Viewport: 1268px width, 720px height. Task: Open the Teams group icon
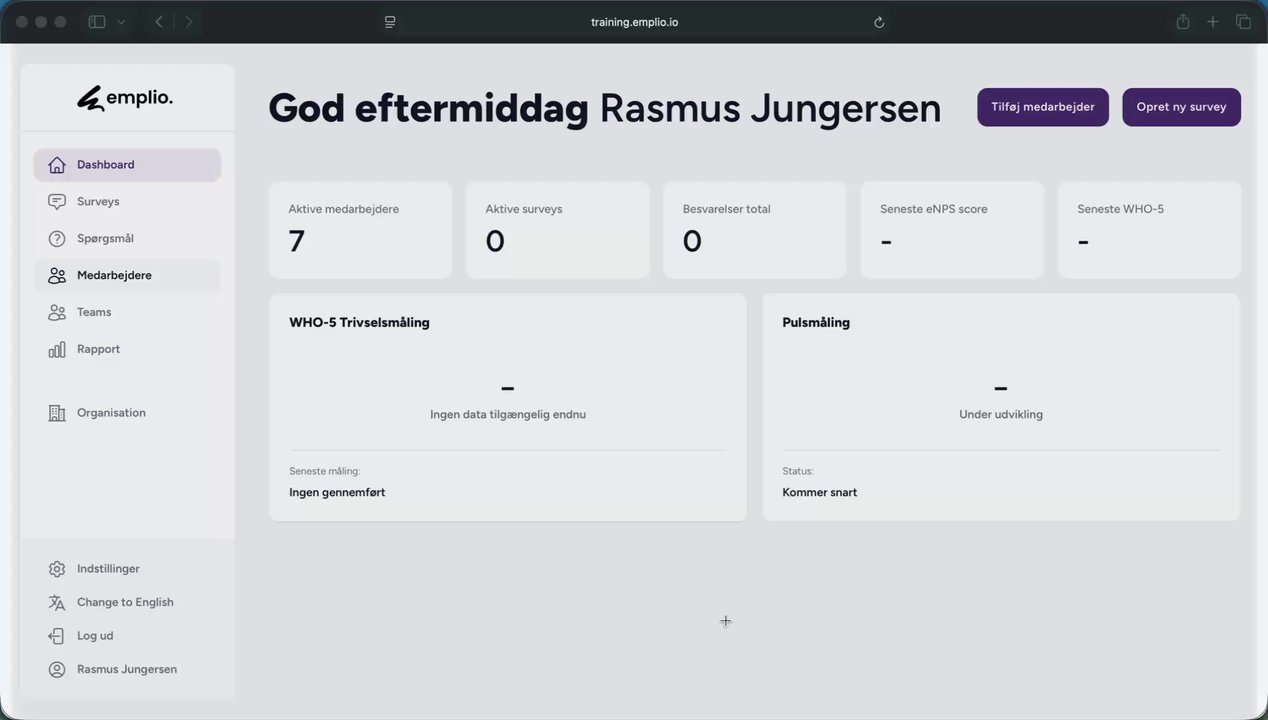pos(57,313)
